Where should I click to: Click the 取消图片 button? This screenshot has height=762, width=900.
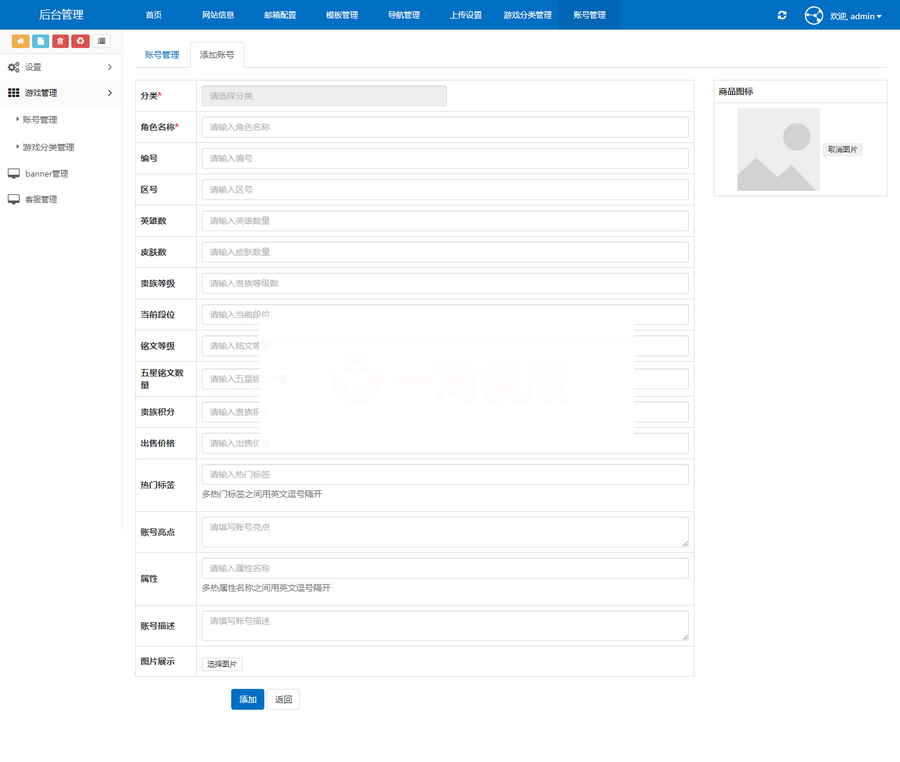click(x=843, y=150)
